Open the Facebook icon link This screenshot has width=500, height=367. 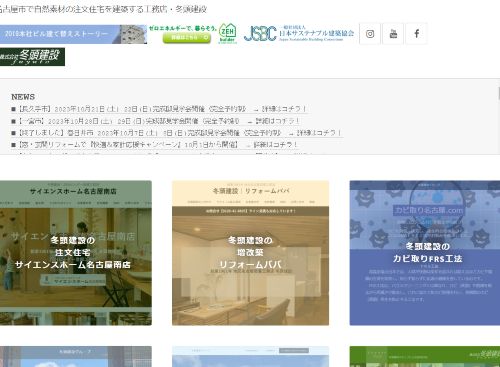pos(416,34)
